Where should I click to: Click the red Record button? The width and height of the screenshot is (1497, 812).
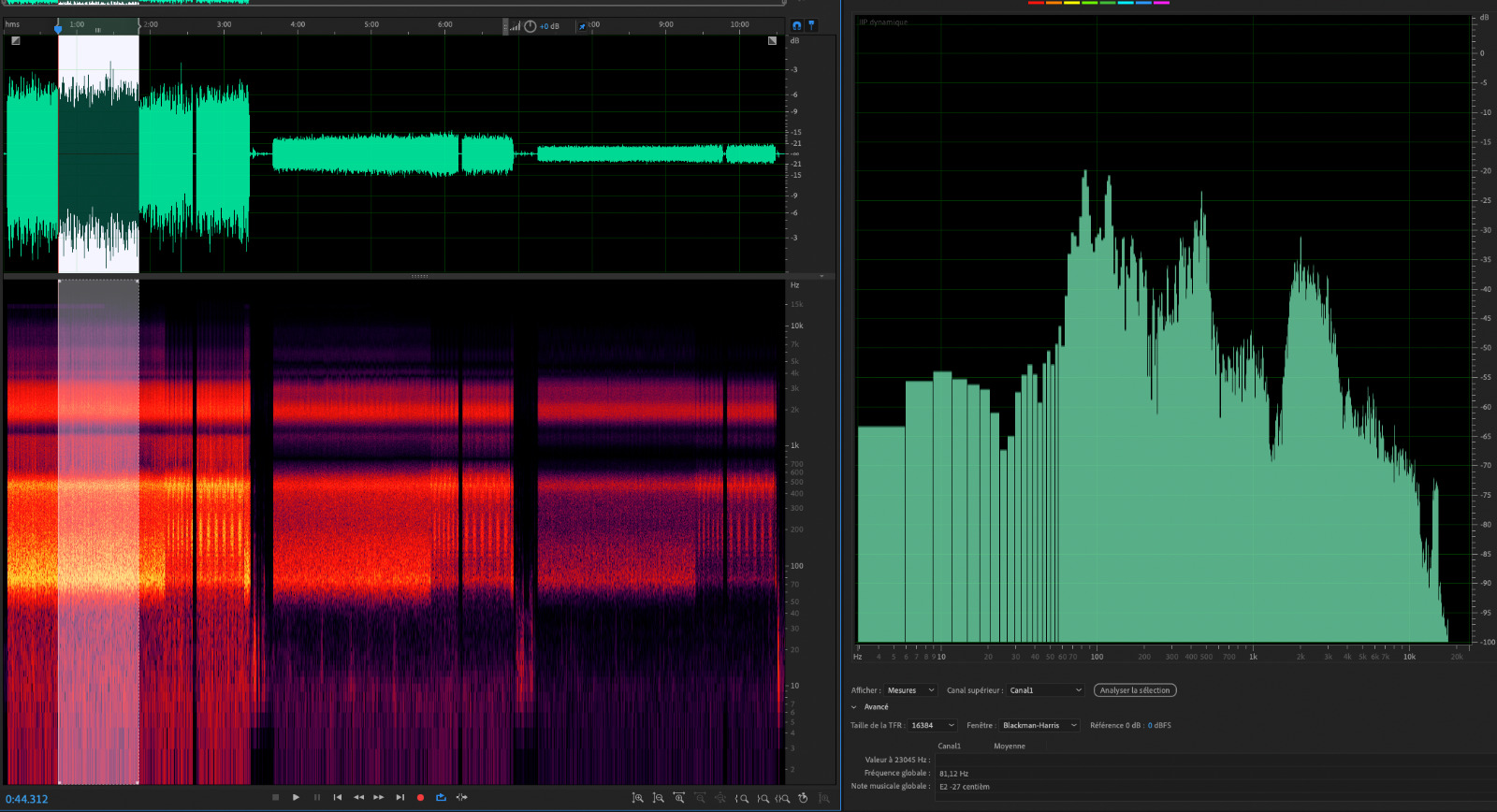click(x=420, y=797)
